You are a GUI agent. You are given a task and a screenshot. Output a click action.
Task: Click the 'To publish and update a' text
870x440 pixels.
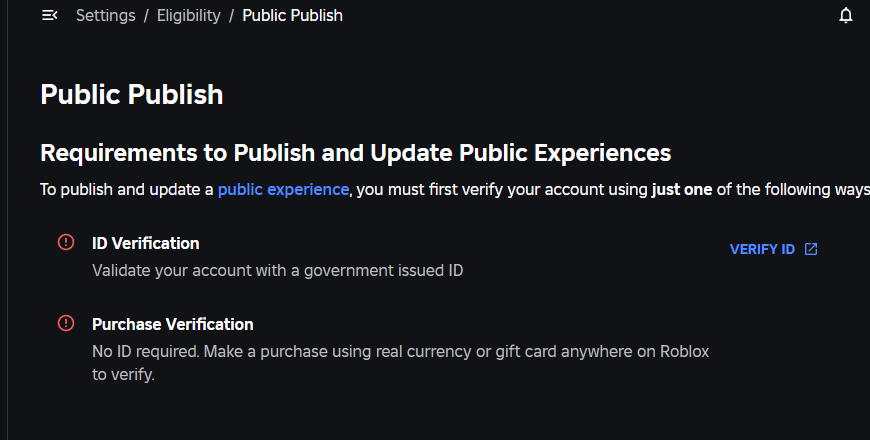126,189
